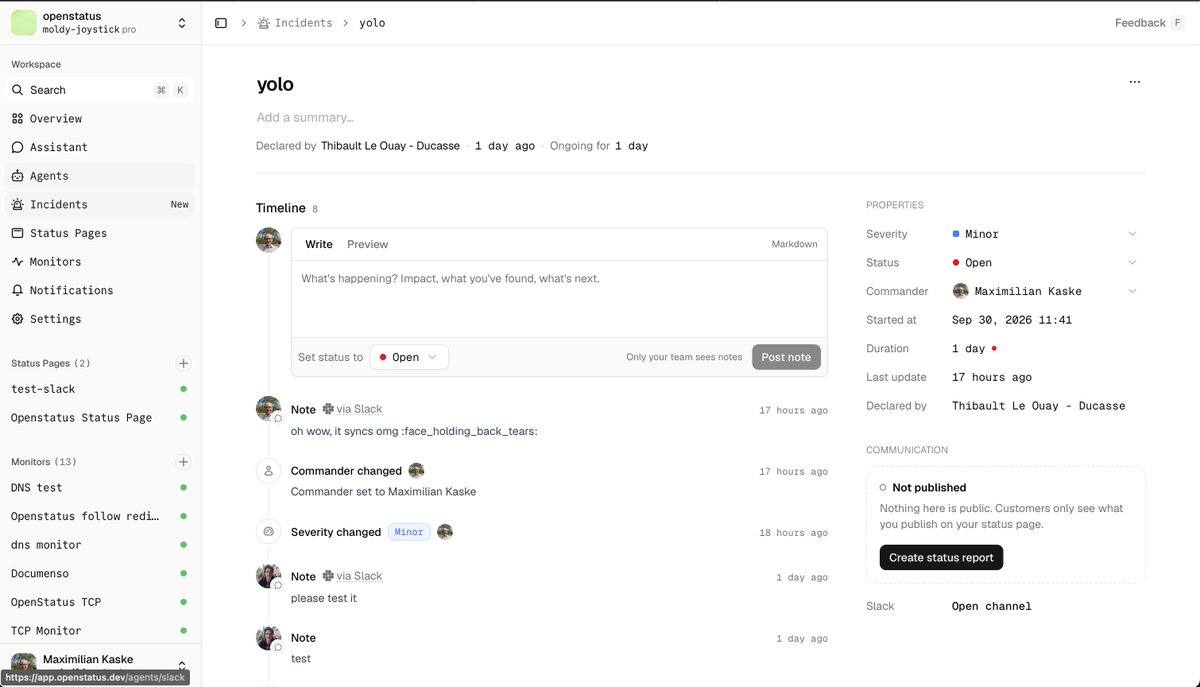1200x687 pixels.
Task: Click the Settings gear icon
Action: click(17, 319)
